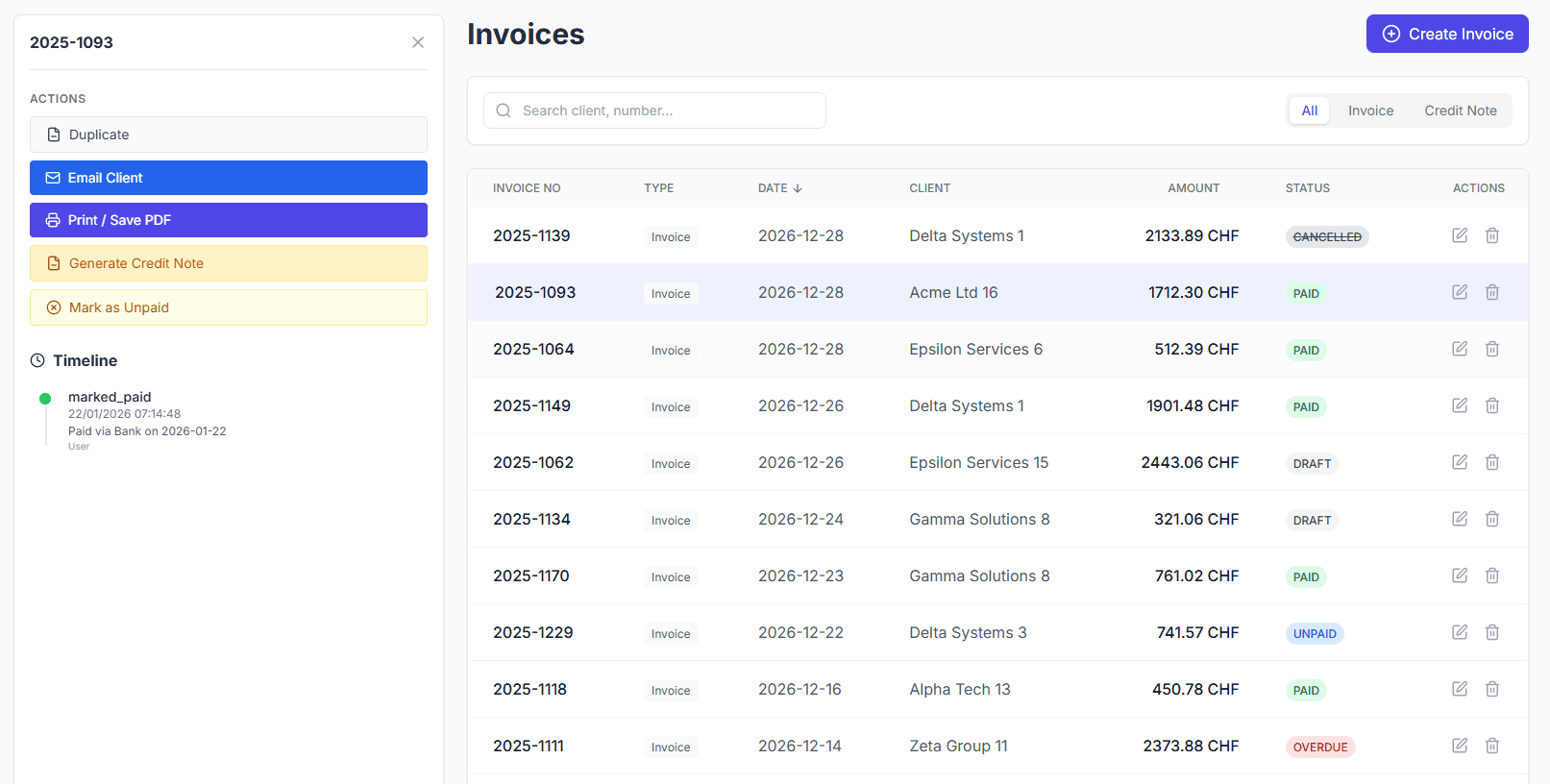Click the search magnifier icon

504,110
